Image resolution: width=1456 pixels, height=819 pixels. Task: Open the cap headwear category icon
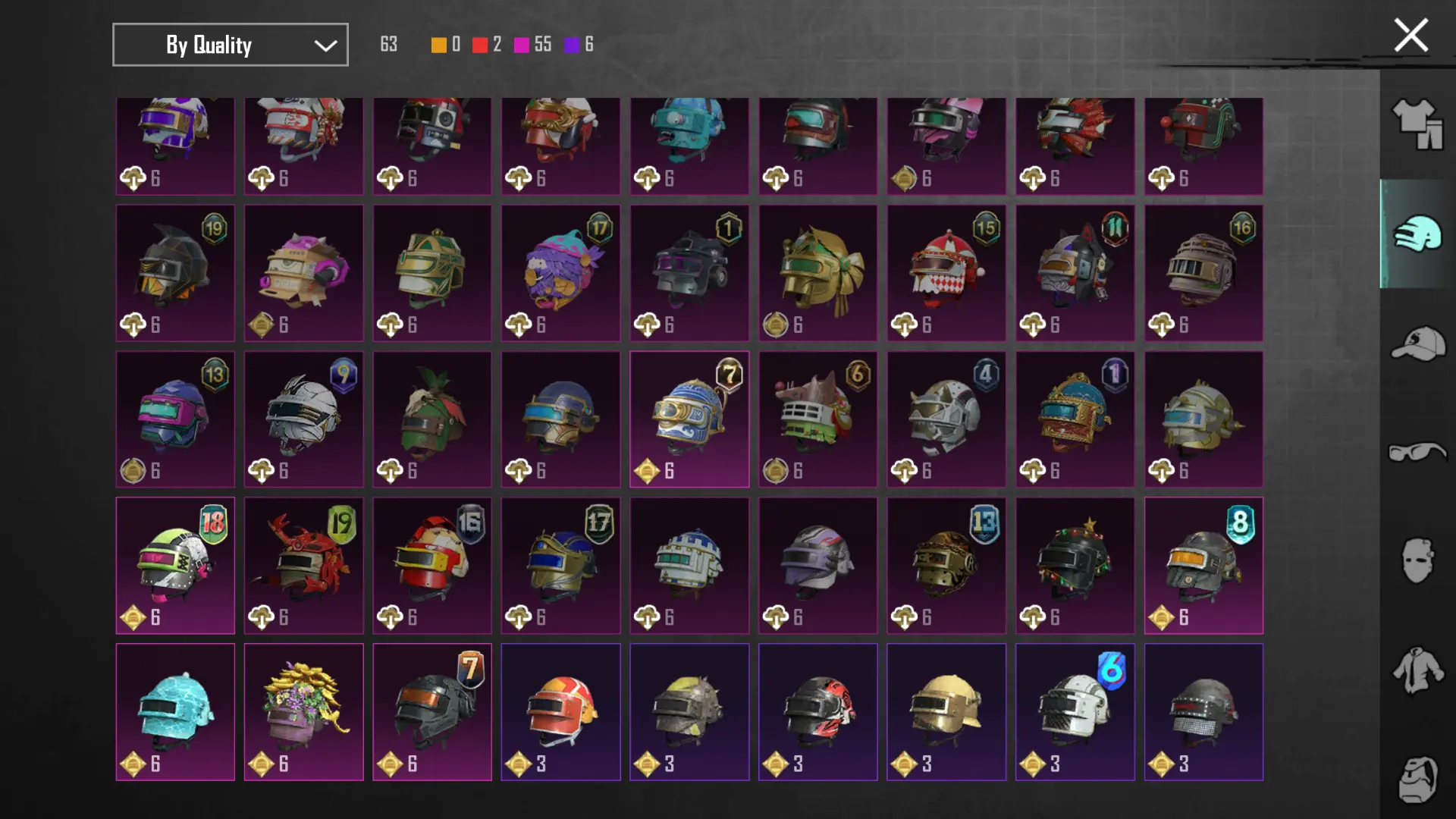[1417, 344]
